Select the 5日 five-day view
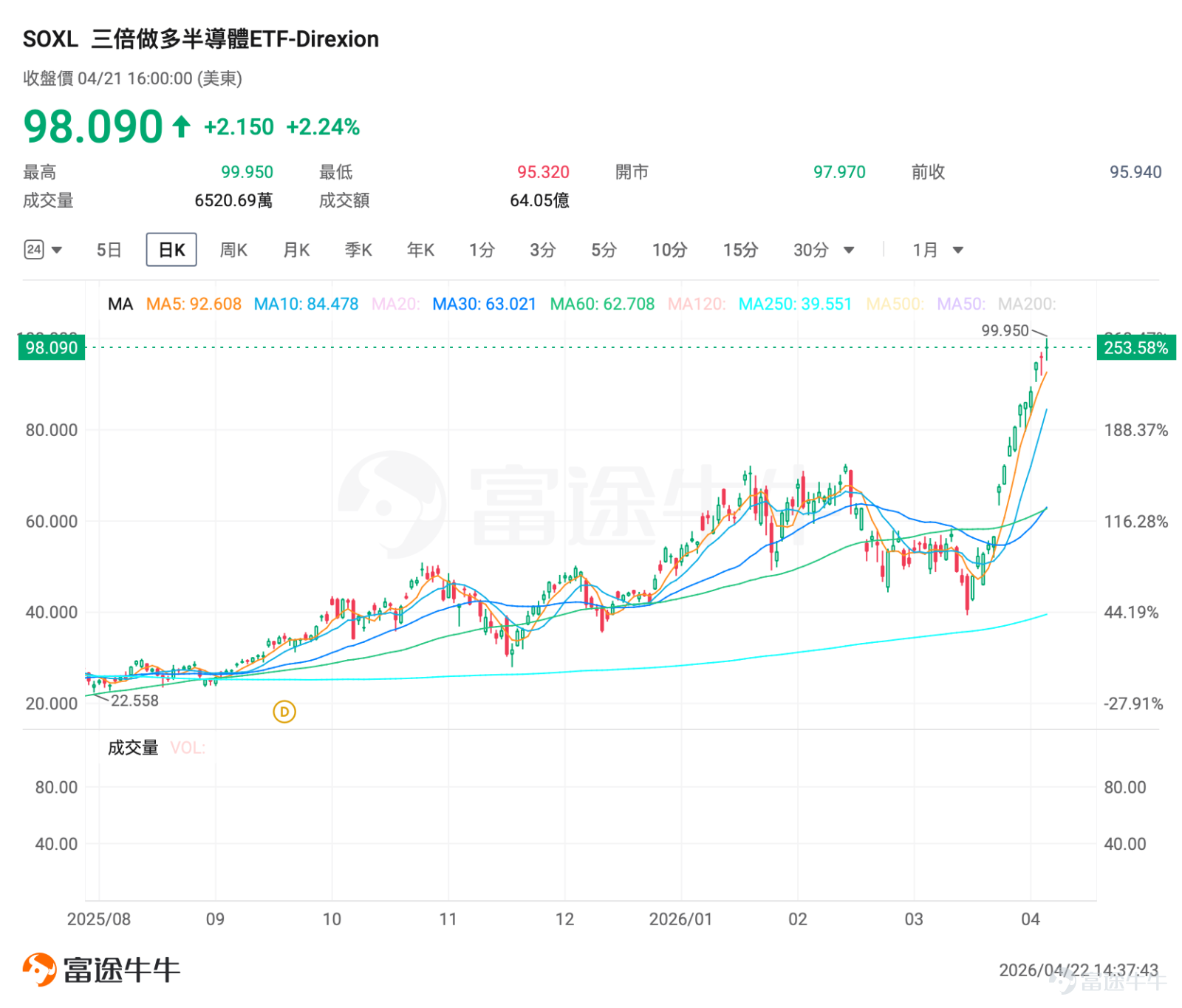Image resolution: width=1182 pixels, height=1008 pixels. pos(109,250)
